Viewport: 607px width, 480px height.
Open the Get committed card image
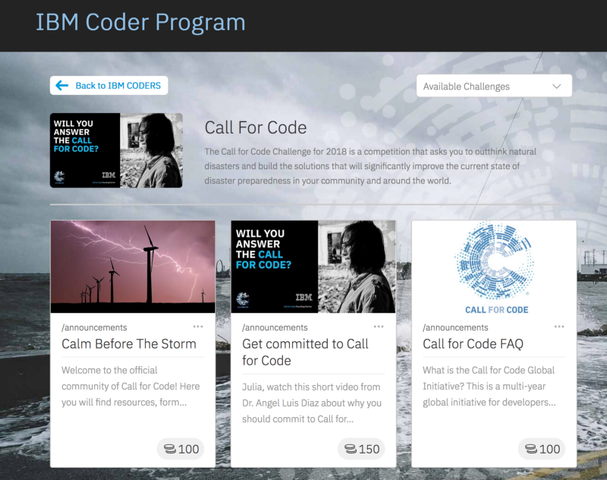click(x=313, y=267)
